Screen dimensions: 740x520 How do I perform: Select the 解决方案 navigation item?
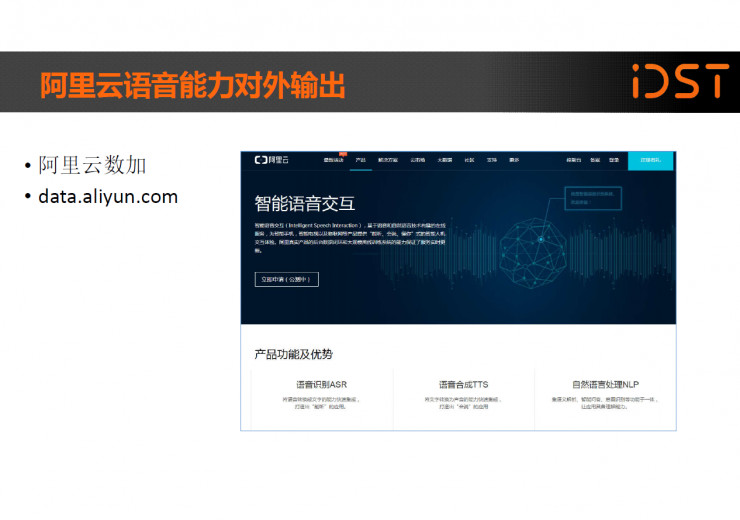click(x=388, y=160)
